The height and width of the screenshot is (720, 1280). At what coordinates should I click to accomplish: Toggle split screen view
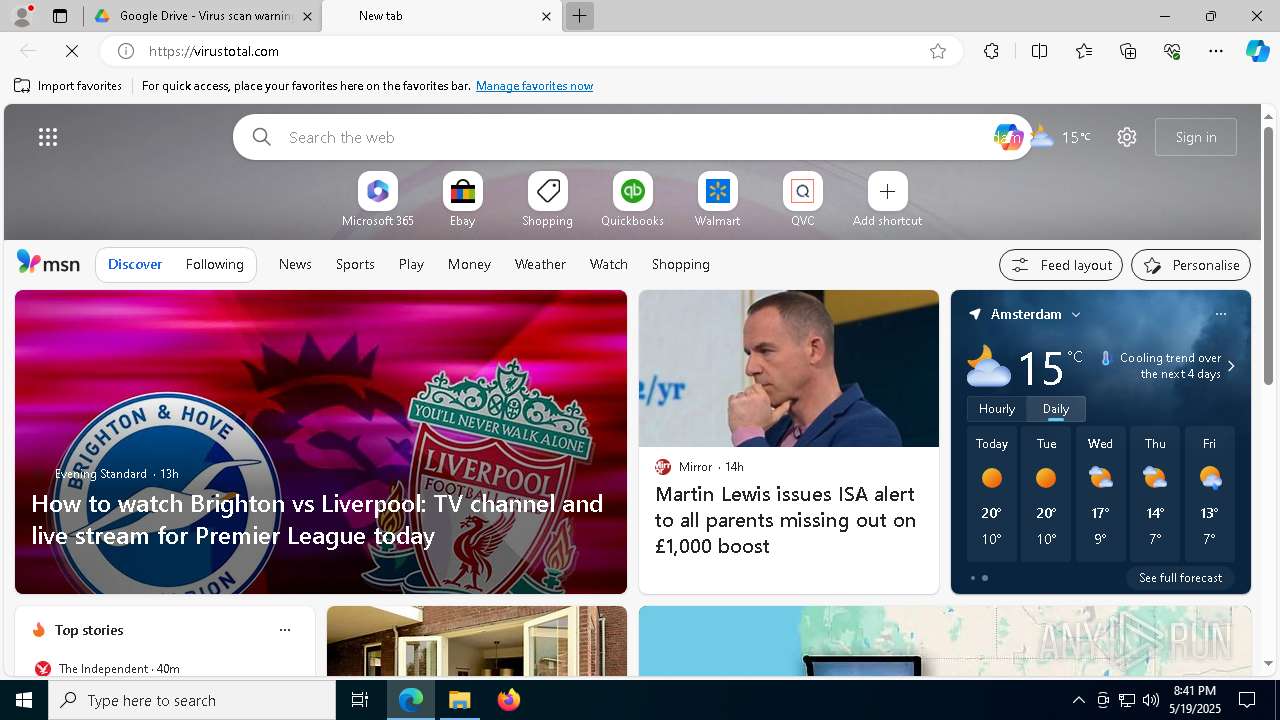1039,51
